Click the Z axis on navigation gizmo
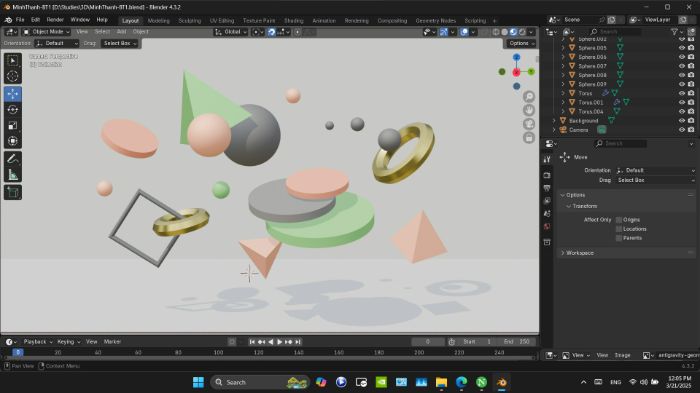The image size is (700, 393). point(517,57)
